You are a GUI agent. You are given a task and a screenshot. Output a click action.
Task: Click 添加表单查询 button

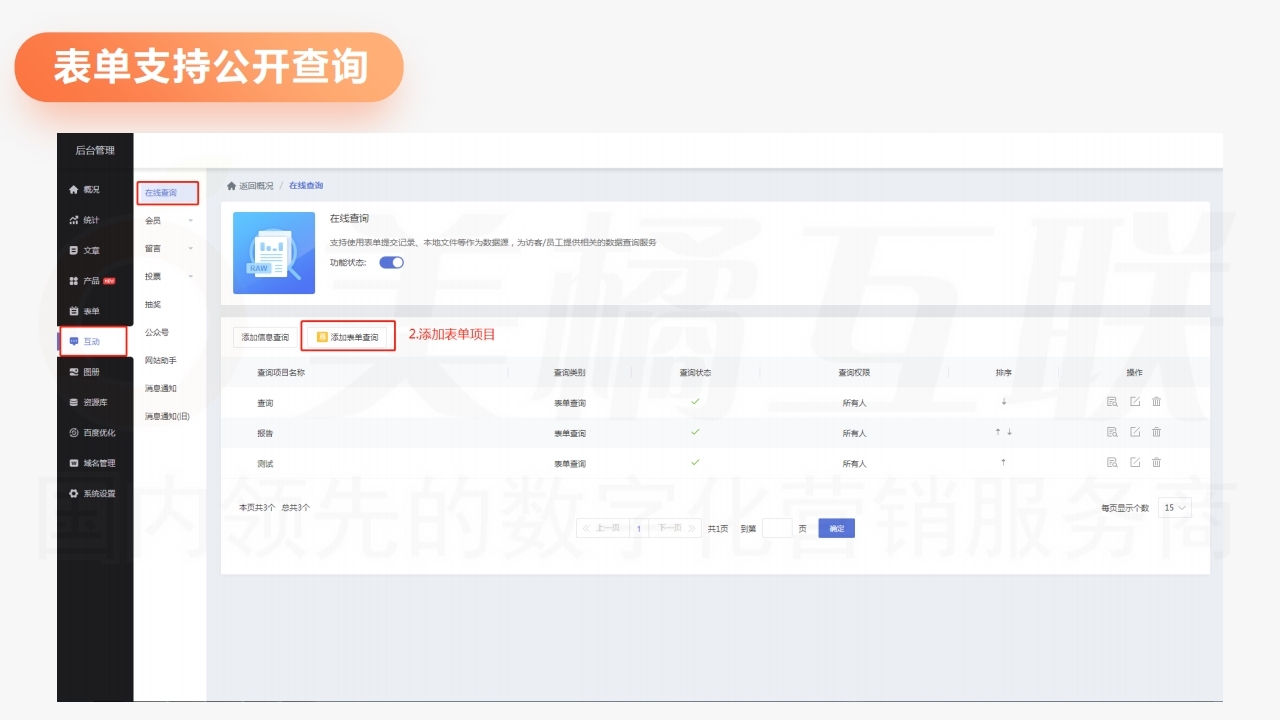pyautogui.click(x=348, y=337)
